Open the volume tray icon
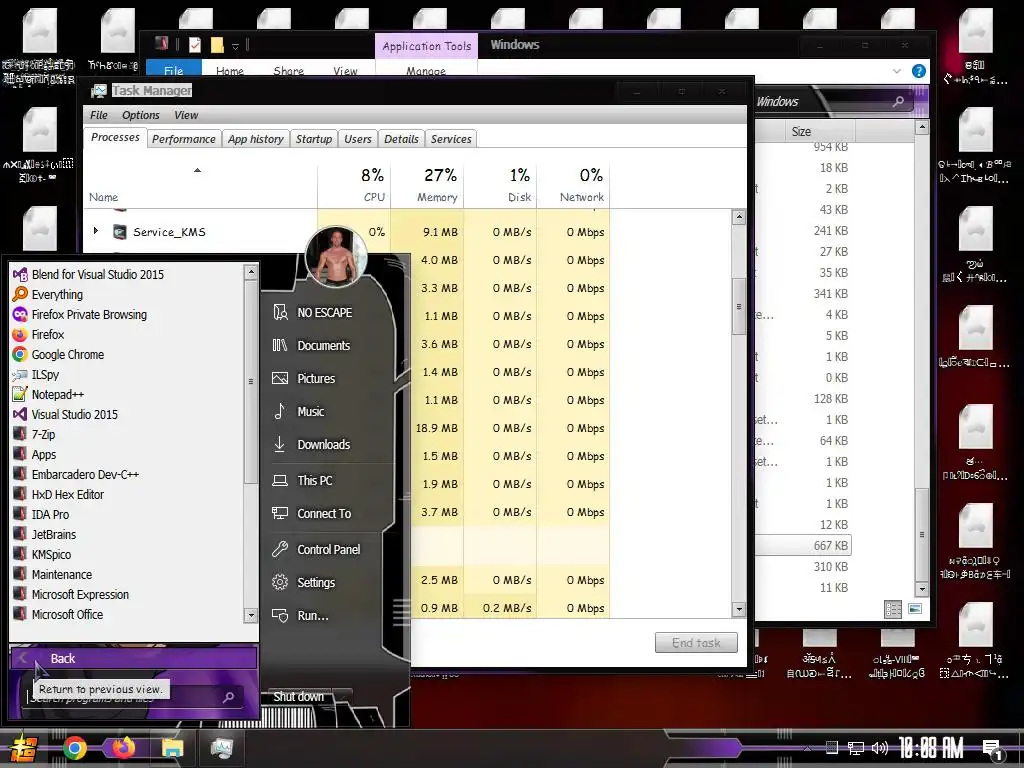Screen dimensions: 1024x768 [x=880, y=748]
